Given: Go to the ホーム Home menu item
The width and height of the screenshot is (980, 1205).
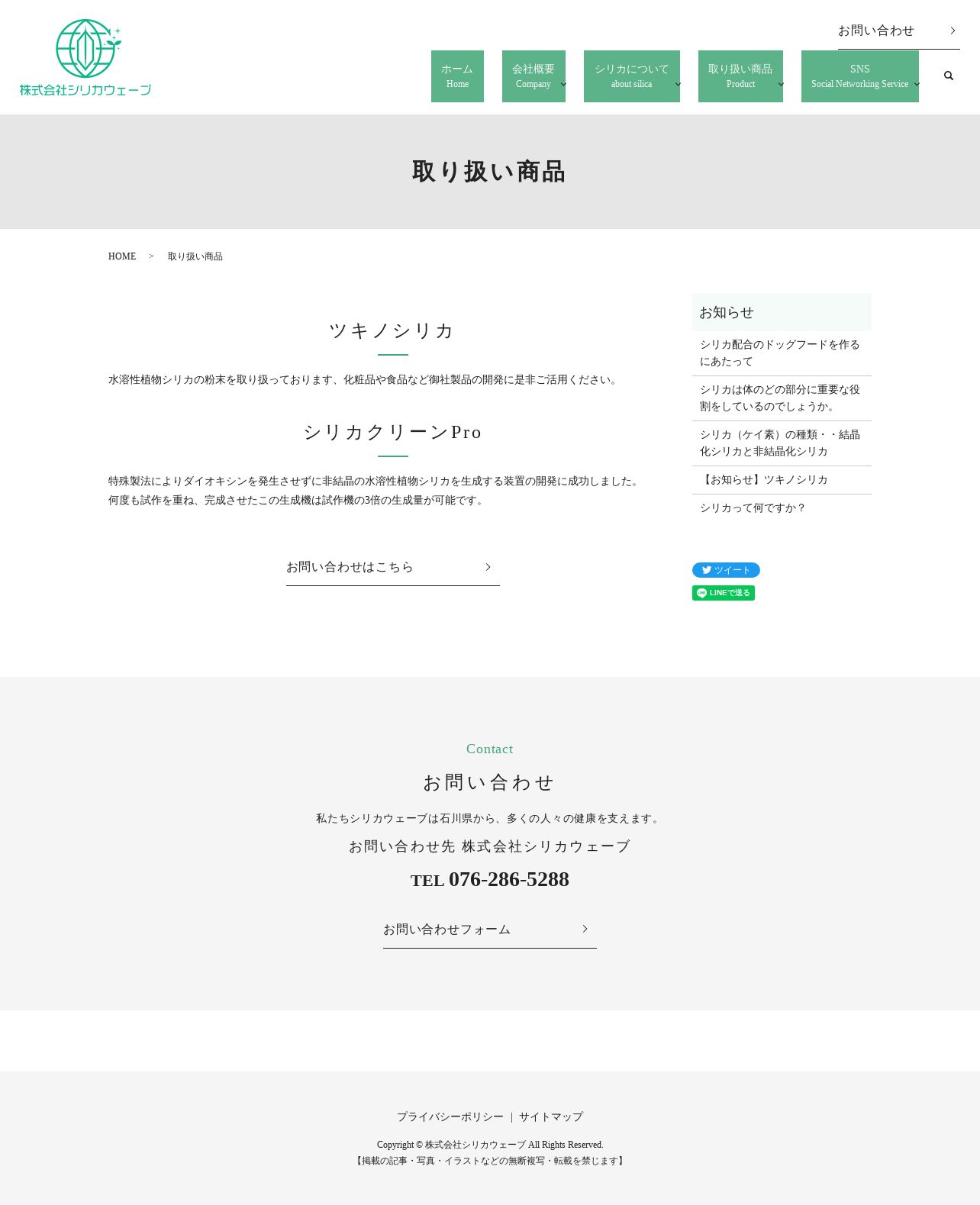Looking at the screenshot, I should pyautogui.click(x=457, y=76).
